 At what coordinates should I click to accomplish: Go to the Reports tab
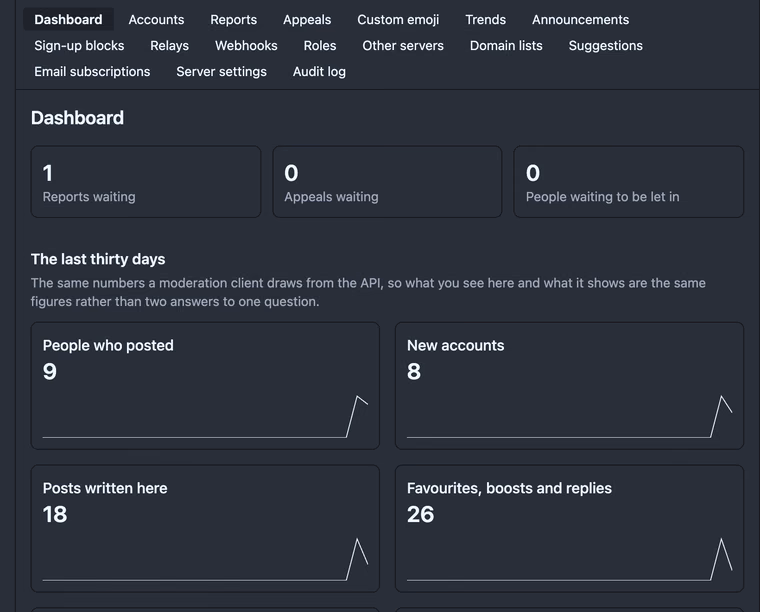[x=234, y=19]
